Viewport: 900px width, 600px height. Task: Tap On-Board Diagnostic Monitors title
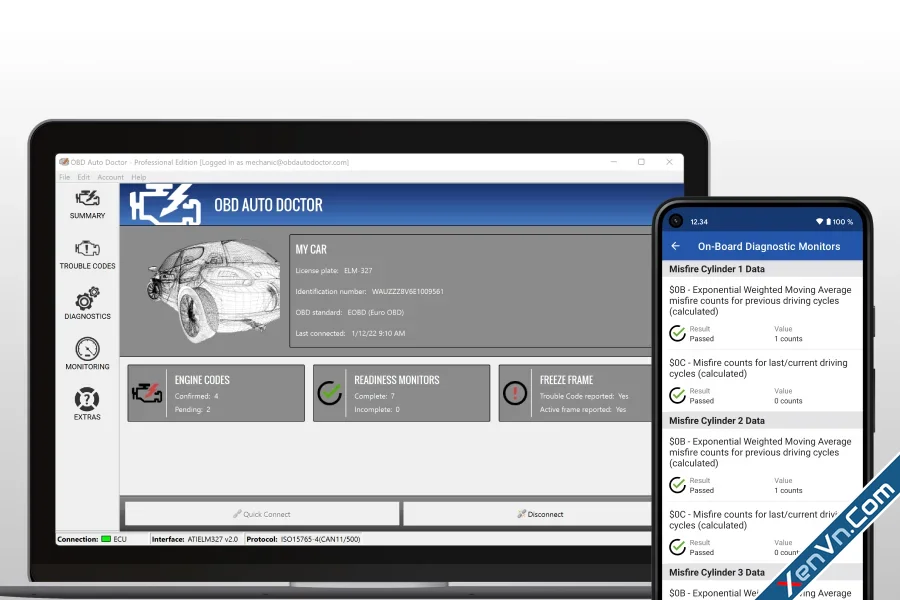pyautogui.click(x=769, y=246)
